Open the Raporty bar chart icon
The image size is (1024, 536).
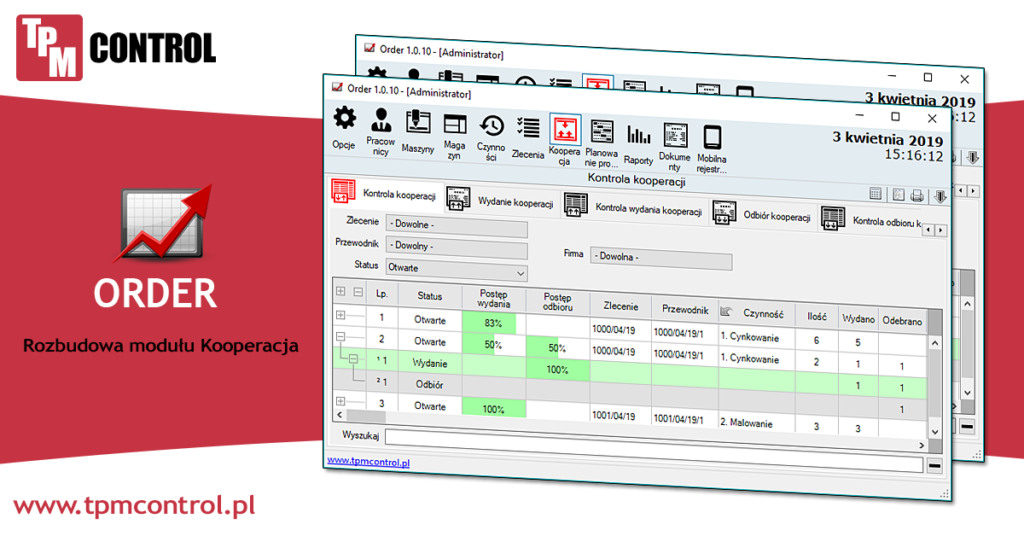(638, 135)
